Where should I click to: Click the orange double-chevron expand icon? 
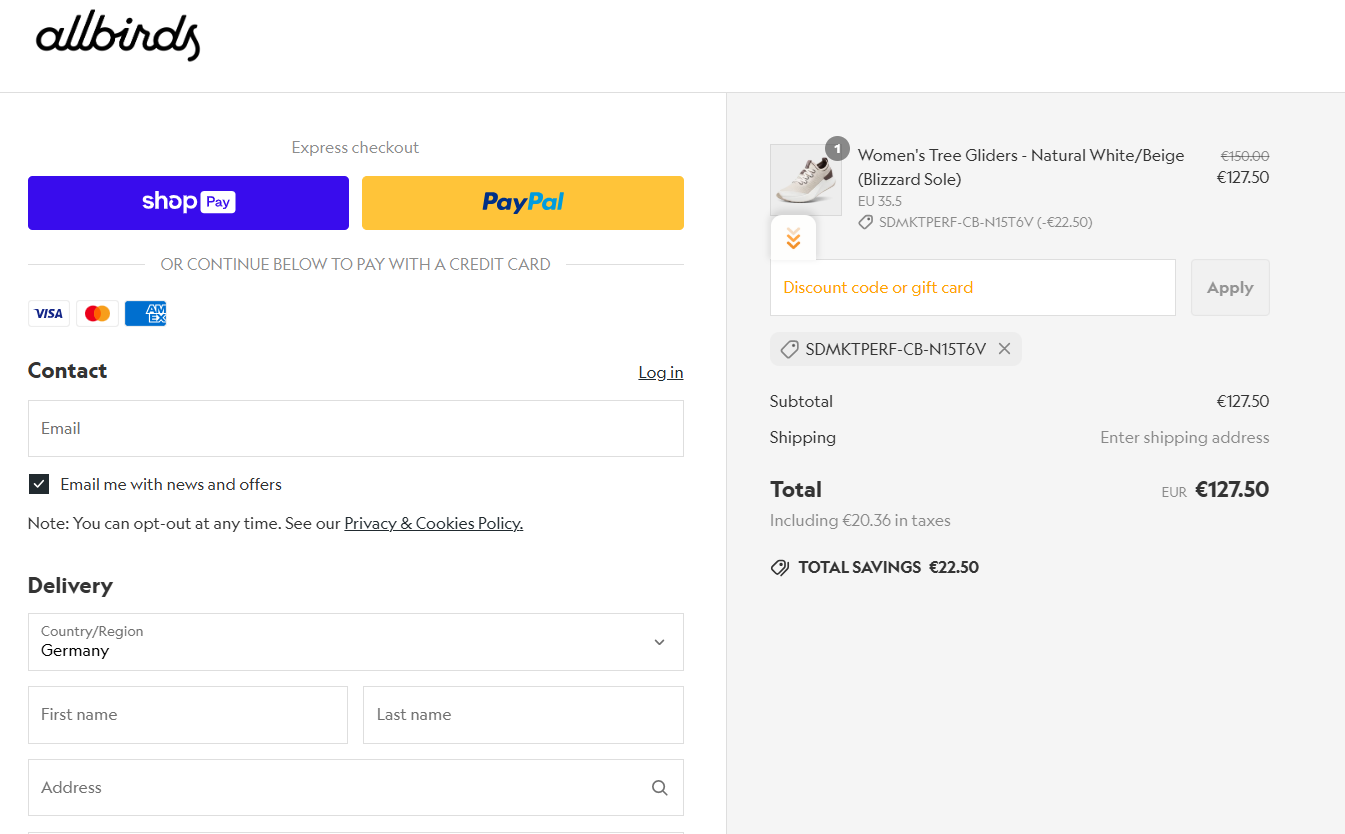point(793,238)
